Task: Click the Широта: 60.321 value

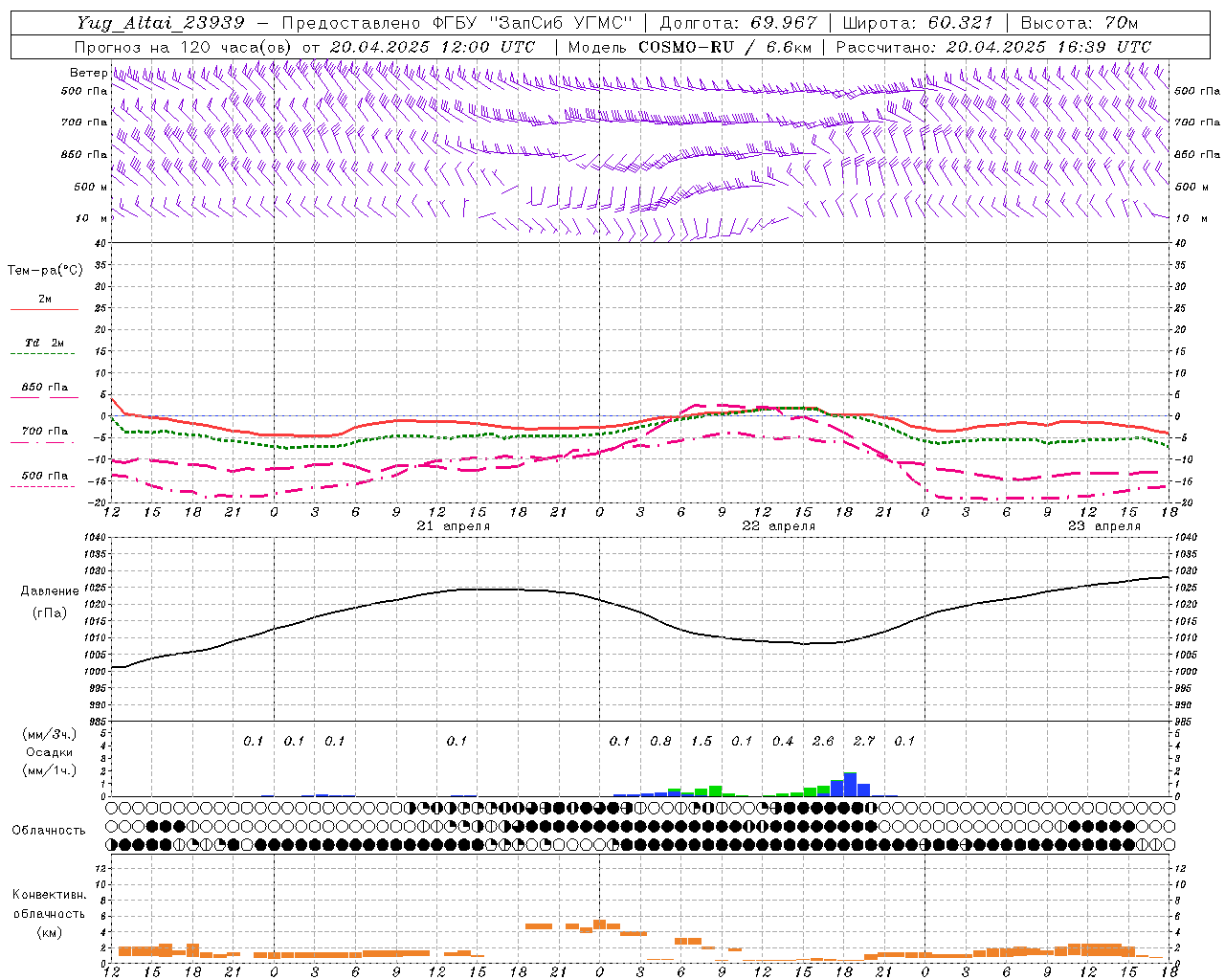Action: [917, 23]
